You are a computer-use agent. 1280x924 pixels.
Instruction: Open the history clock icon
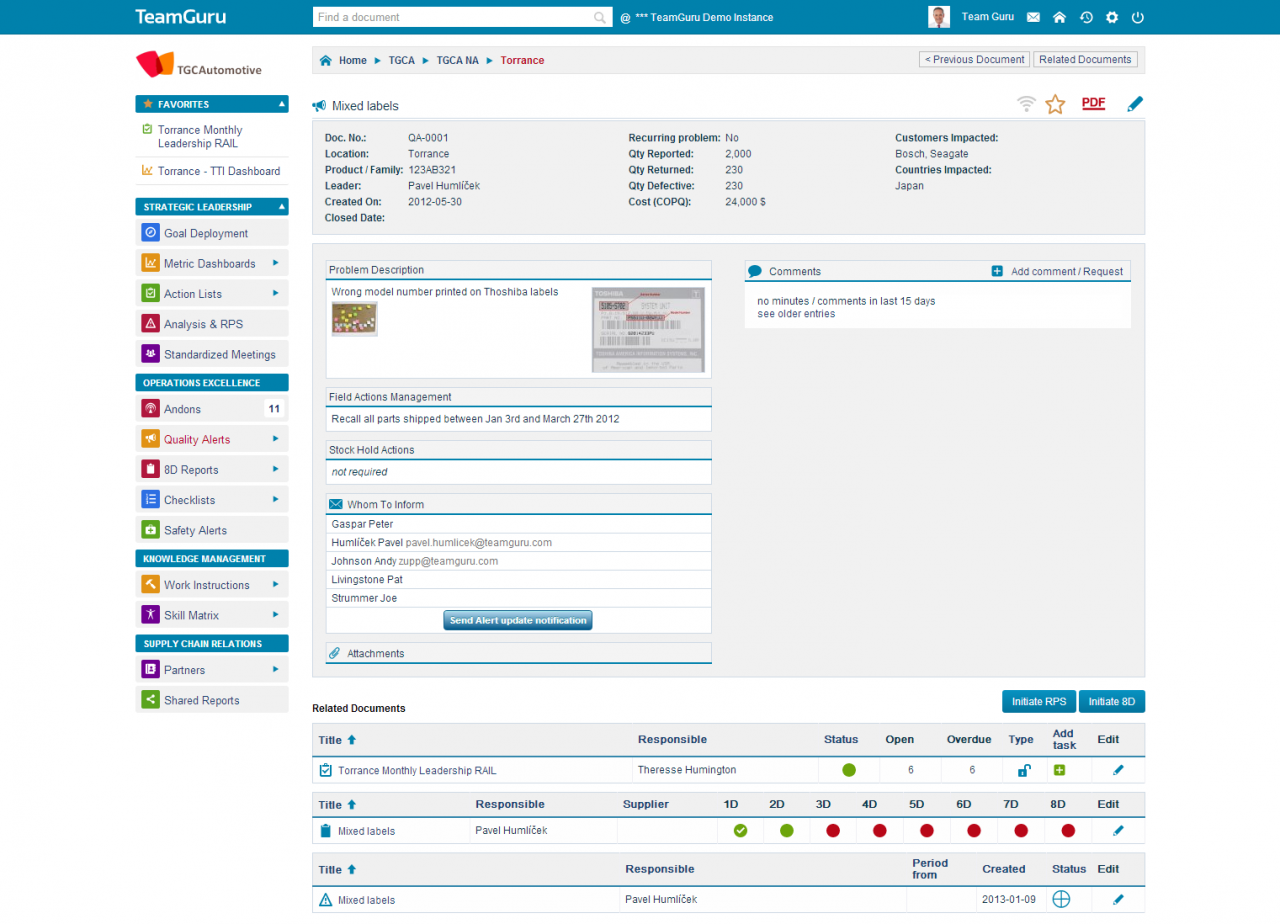click(x=1086, y=17)
